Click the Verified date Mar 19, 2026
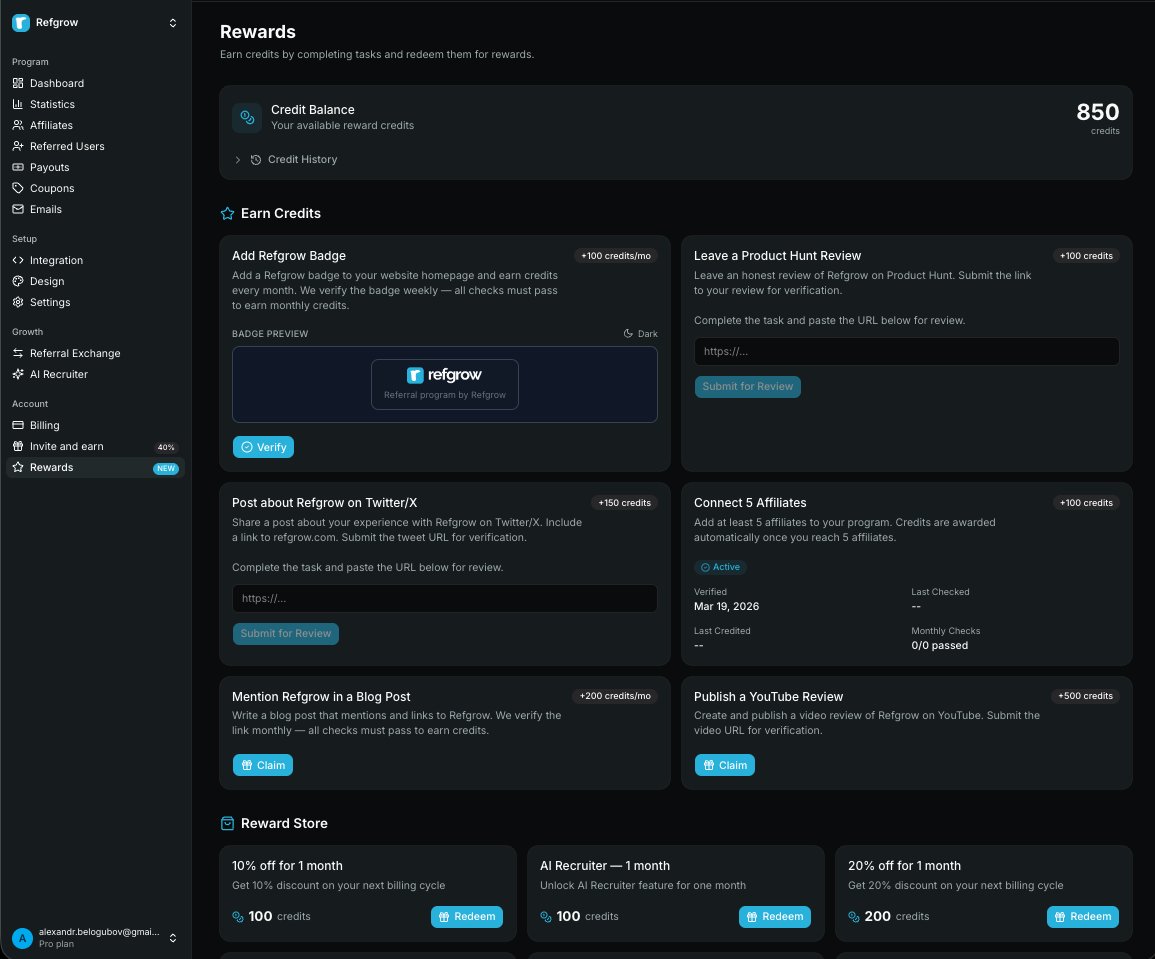Screen dimensions: 1155x959 pyautogui.click(x=726, y=606)
